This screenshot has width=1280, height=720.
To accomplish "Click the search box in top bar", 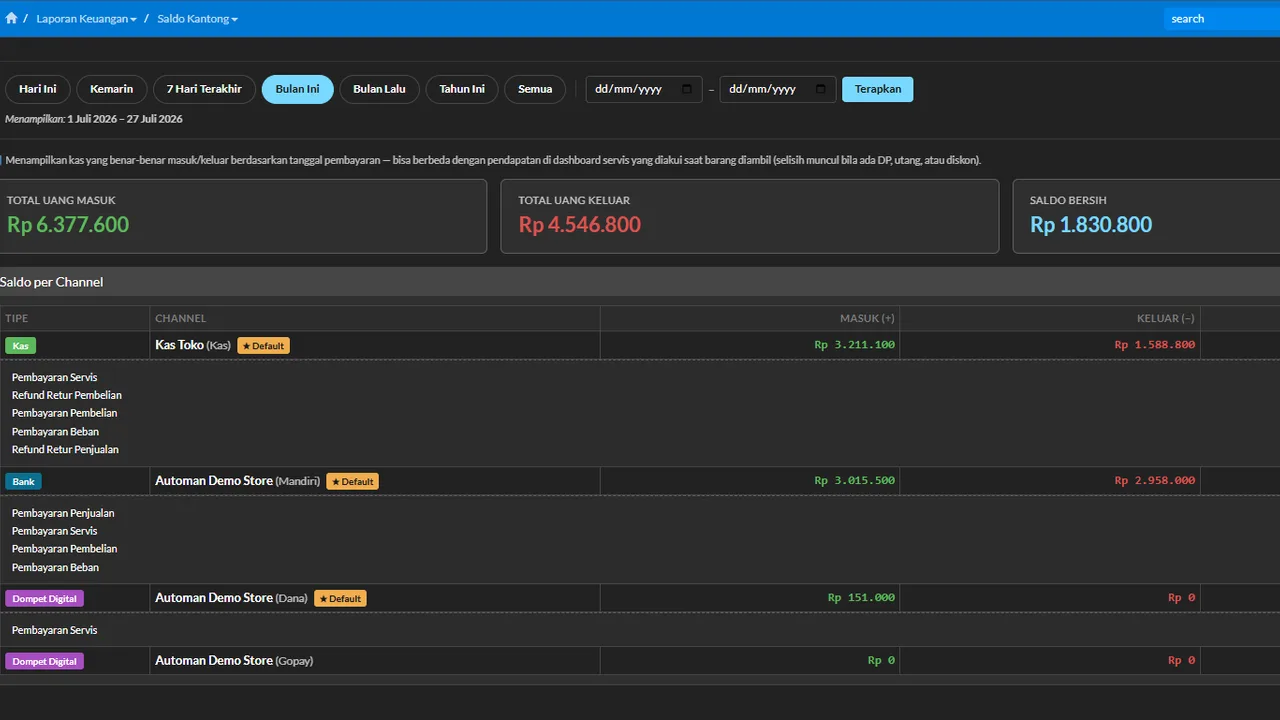I will pyautogui.click(x=1222, y=19).
